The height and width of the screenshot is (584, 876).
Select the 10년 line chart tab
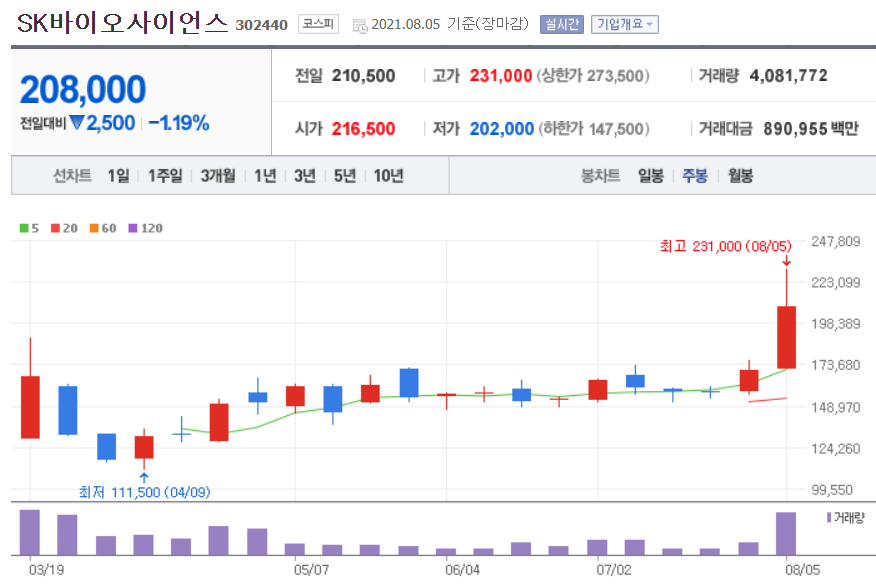coord(388,176)
